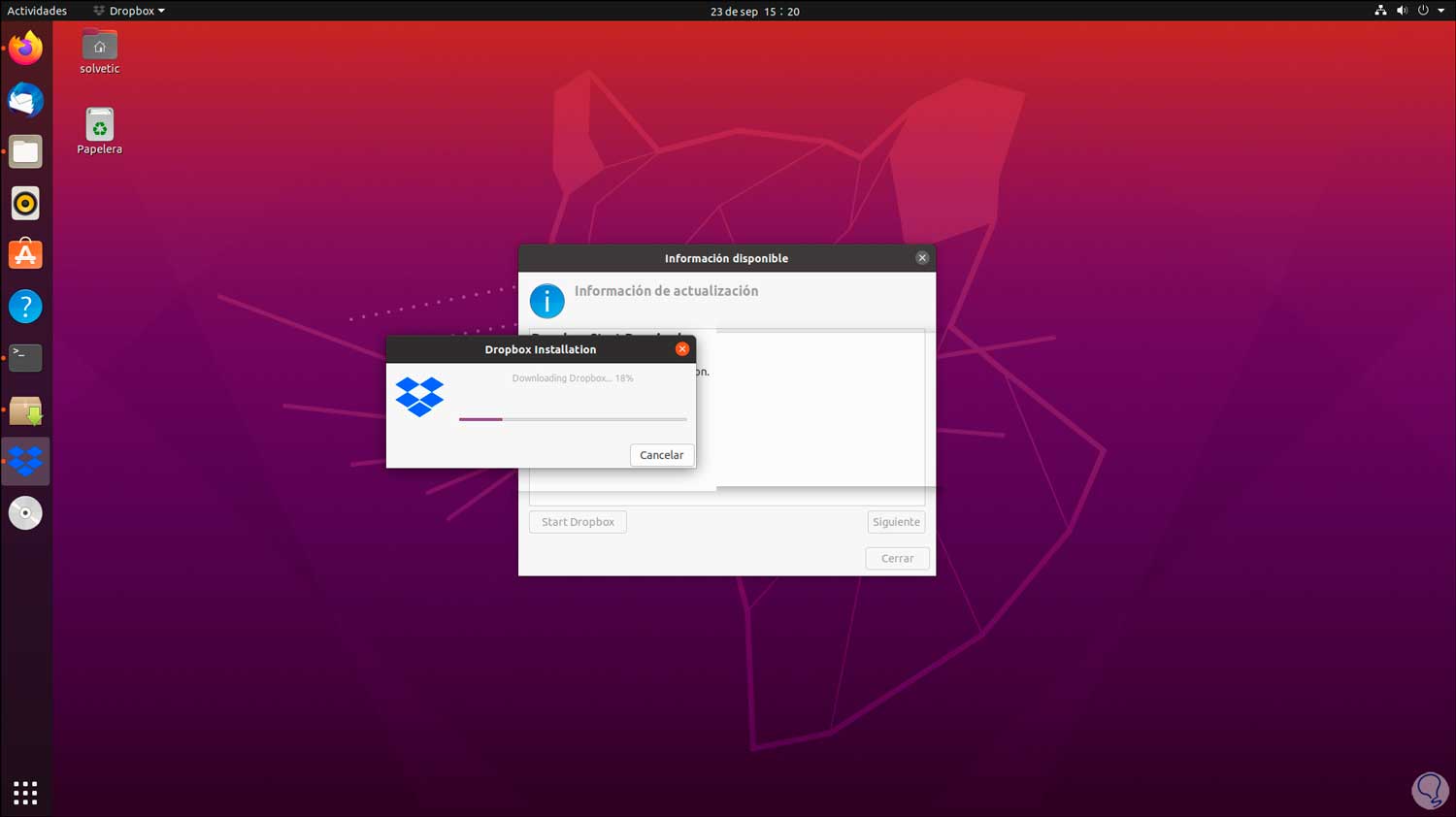Open the Papelera trash icon on the desktop
Image resolution: width=1456 pixels, height=817 pixels.
coord(100,132)
